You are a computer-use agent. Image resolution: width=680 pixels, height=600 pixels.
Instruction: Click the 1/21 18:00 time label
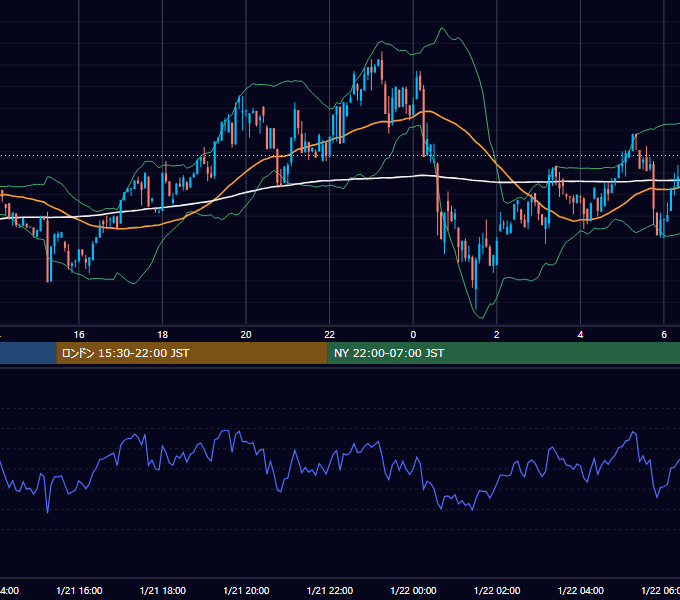[x=163, y=590]
